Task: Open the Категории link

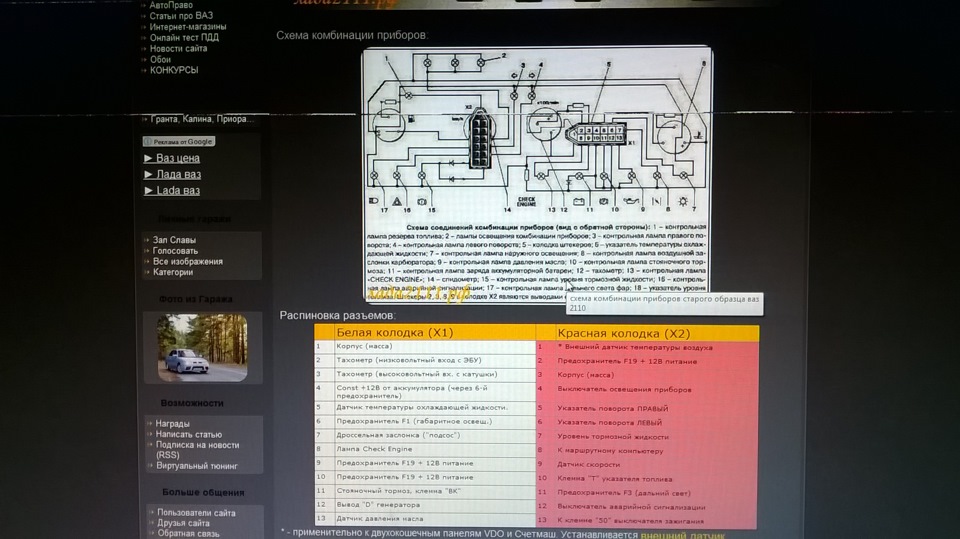Action: [173, 273]
